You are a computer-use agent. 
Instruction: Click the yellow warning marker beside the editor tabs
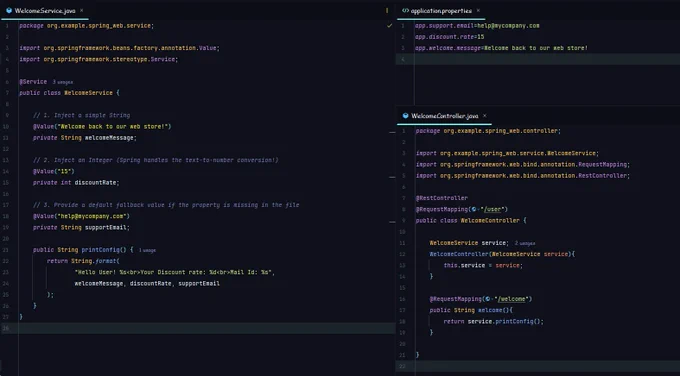387,10
